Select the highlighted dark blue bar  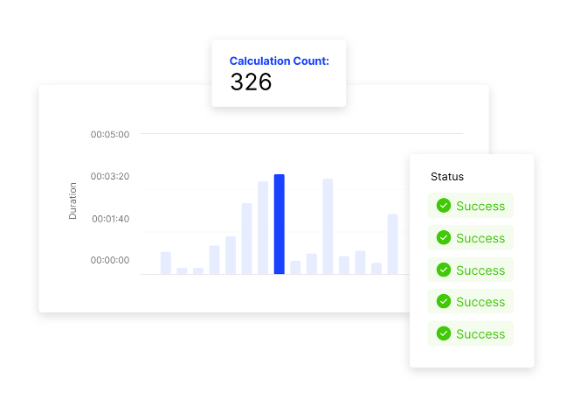279,224
